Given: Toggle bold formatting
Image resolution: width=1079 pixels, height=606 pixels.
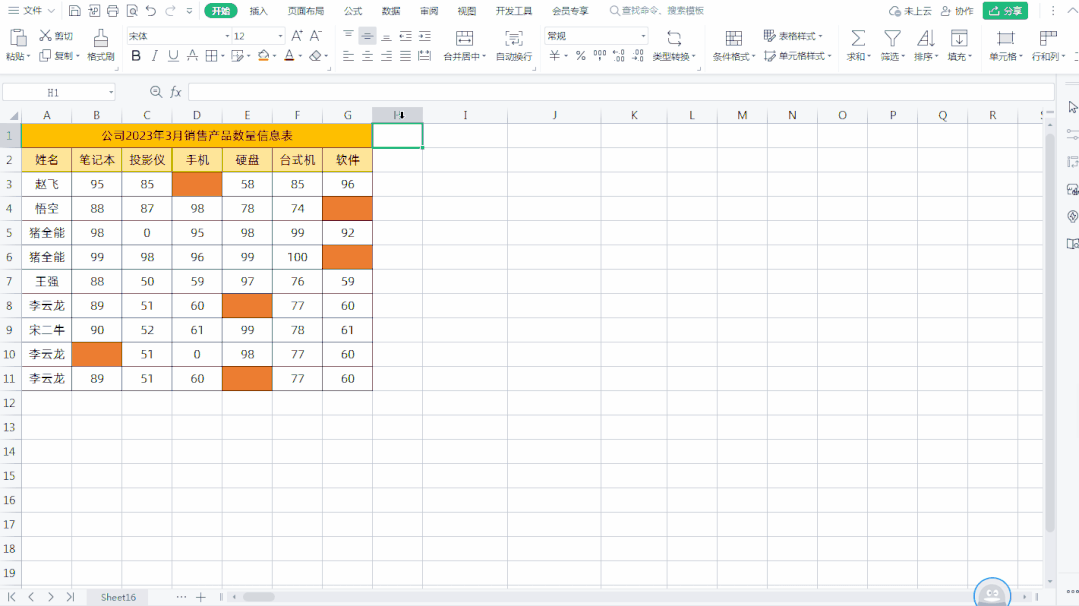Looking at the screenshot, I should pyautogui.click(x=136, y=56).
